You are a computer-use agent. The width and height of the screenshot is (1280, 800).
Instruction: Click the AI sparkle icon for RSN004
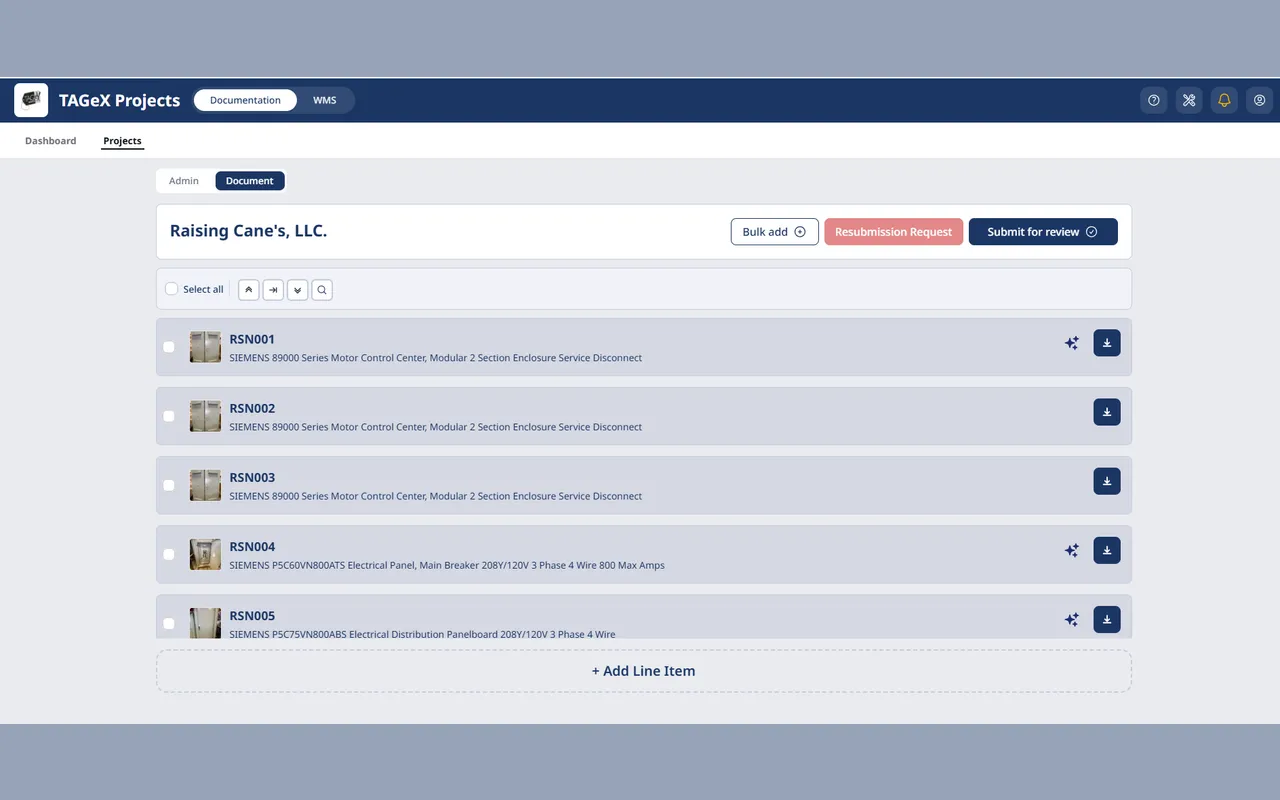click(1072, 550)
